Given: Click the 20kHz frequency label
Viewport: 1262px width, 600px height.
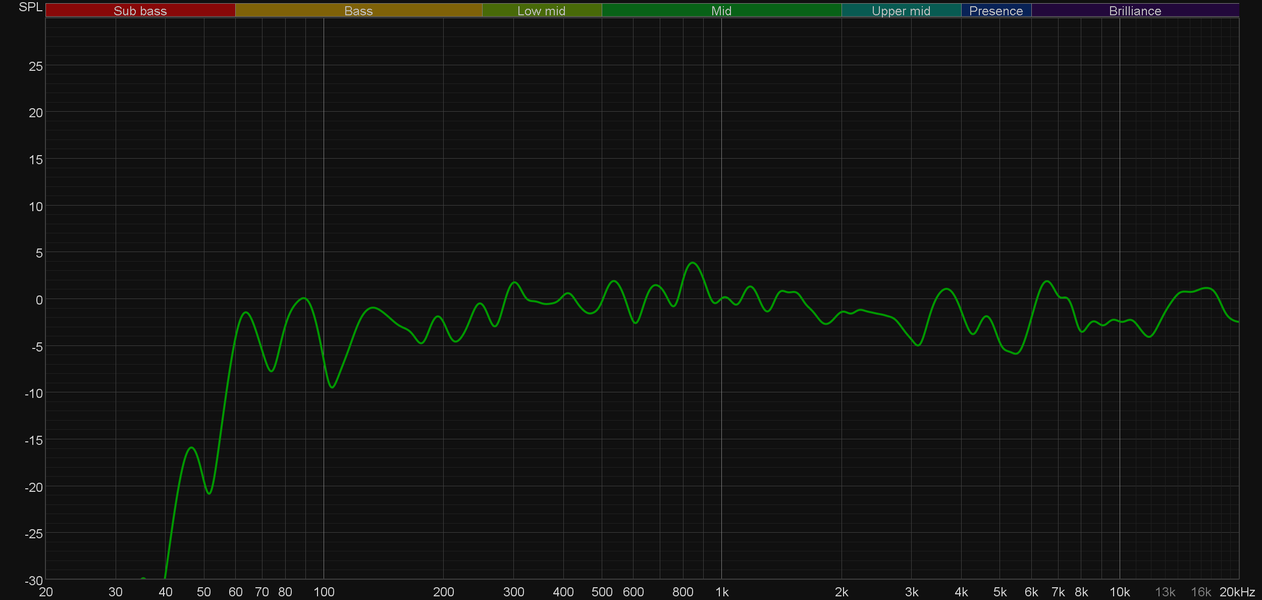Looking at the screenshot, I should click(x=1236, y=592).
